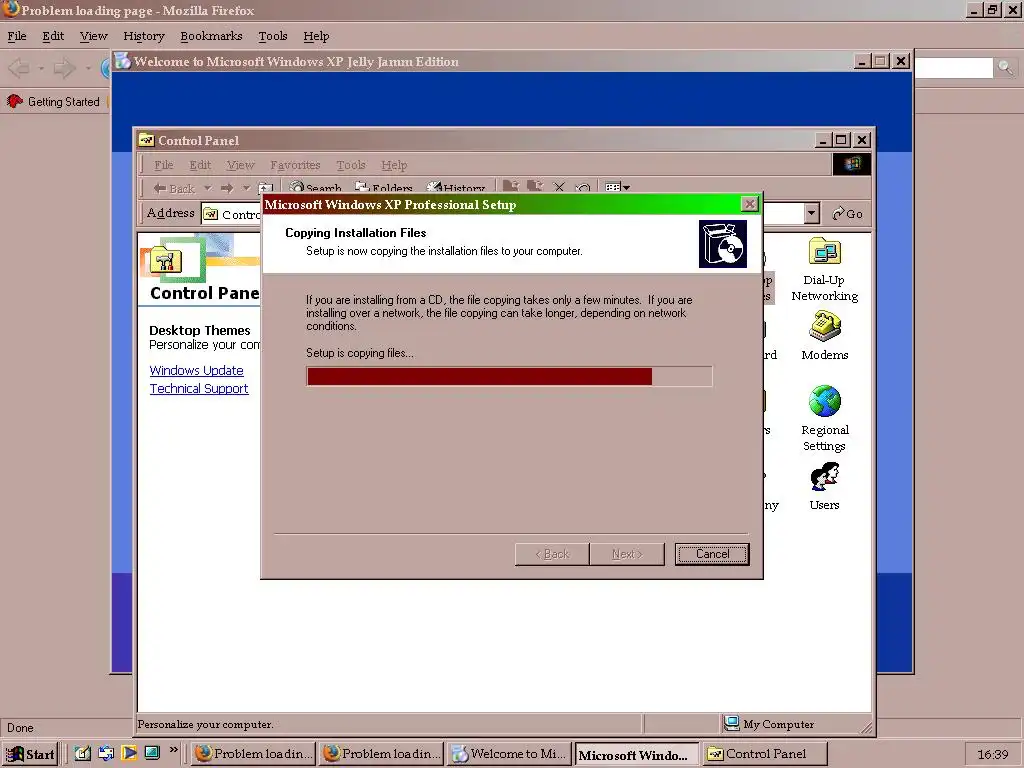Open Firefox View menu
Image resolution: width=1024 pixels, height=768 pixels.
pyautogui.click(x=93, y=36)
